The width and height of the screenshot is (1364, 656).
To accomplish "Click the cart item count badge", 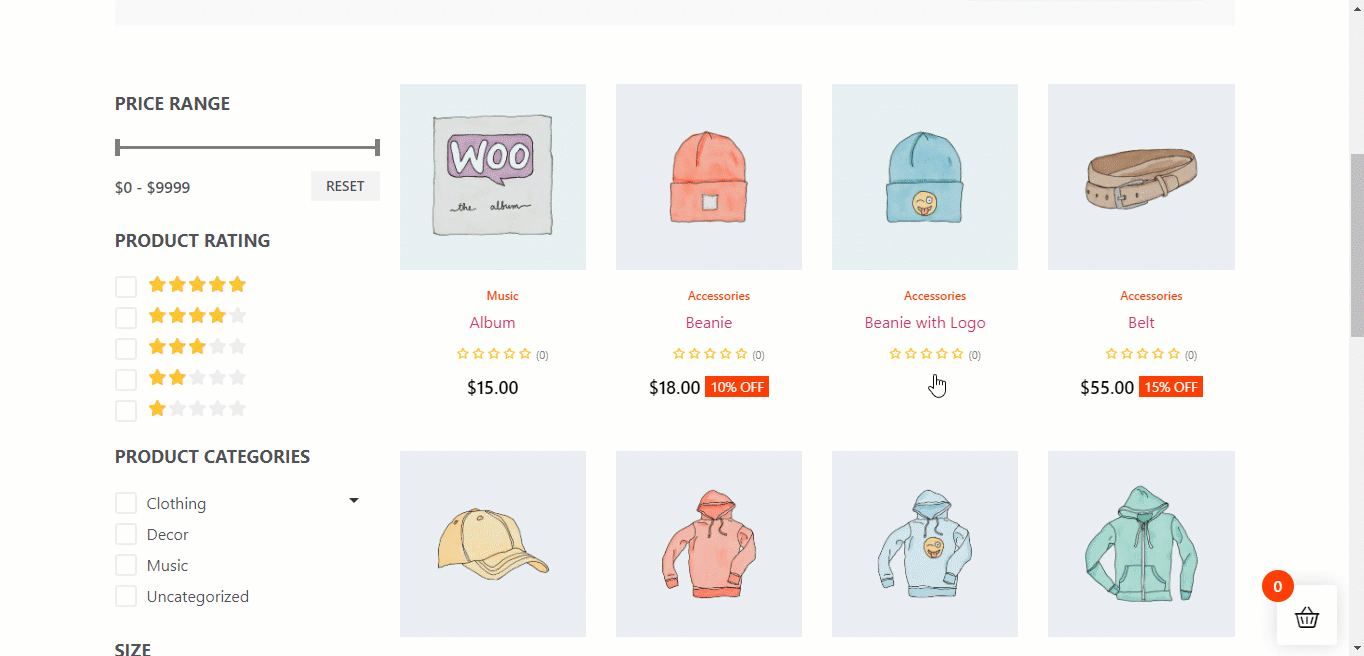I will click(1277, 587).
